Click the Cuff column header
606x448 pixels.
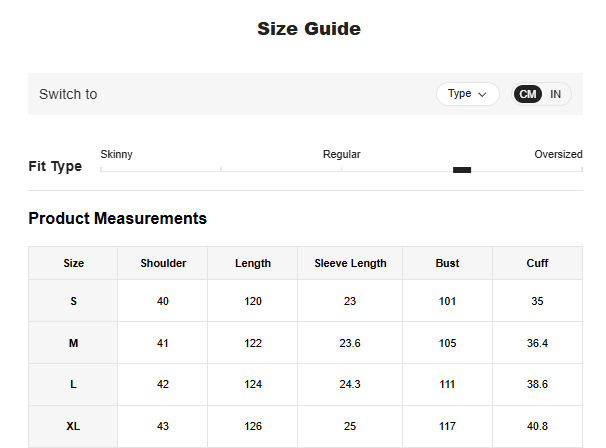click(537, 263)
